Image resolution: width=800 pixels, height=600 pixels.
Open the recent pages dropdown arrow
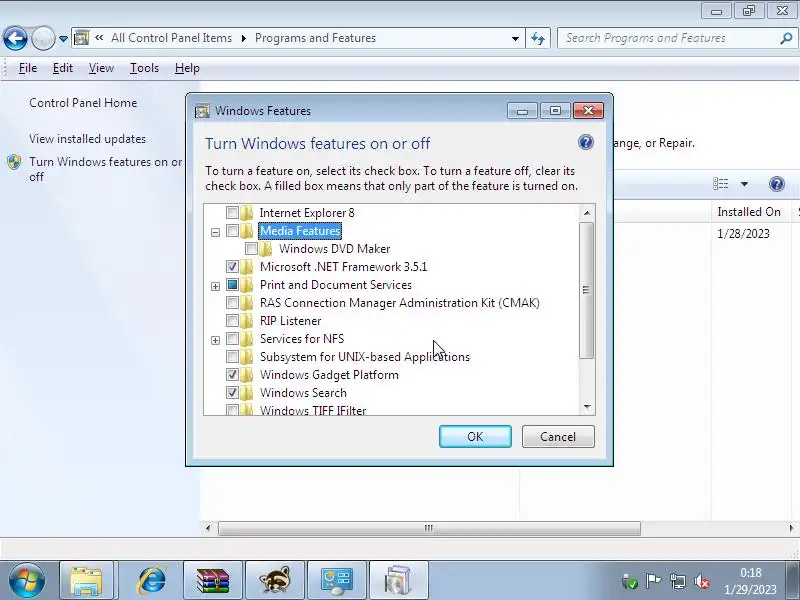pyautogui.click(x=63, y=39)
